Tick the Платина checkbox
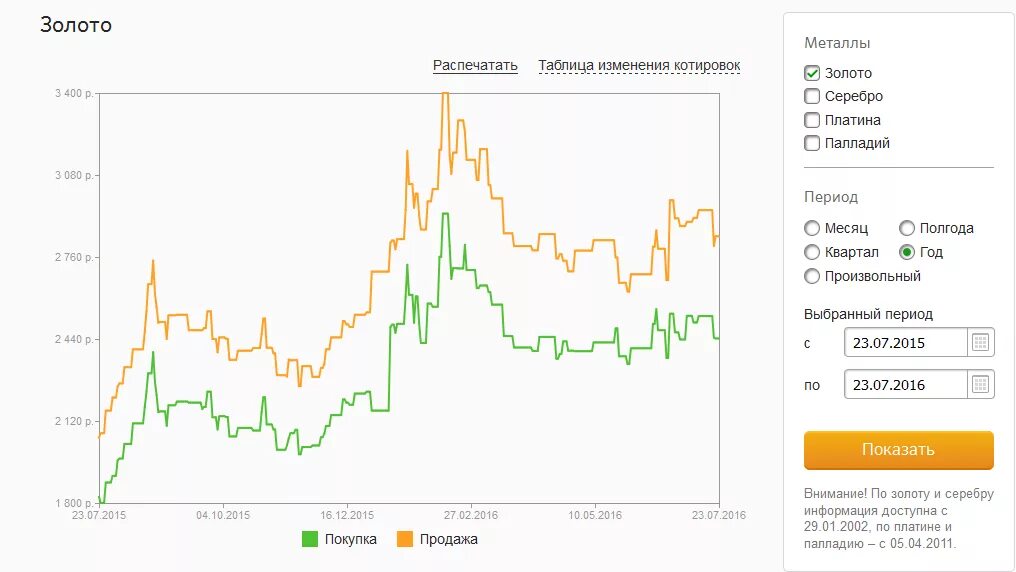This screenshot has width=1016, height=572. pos(812,120)
